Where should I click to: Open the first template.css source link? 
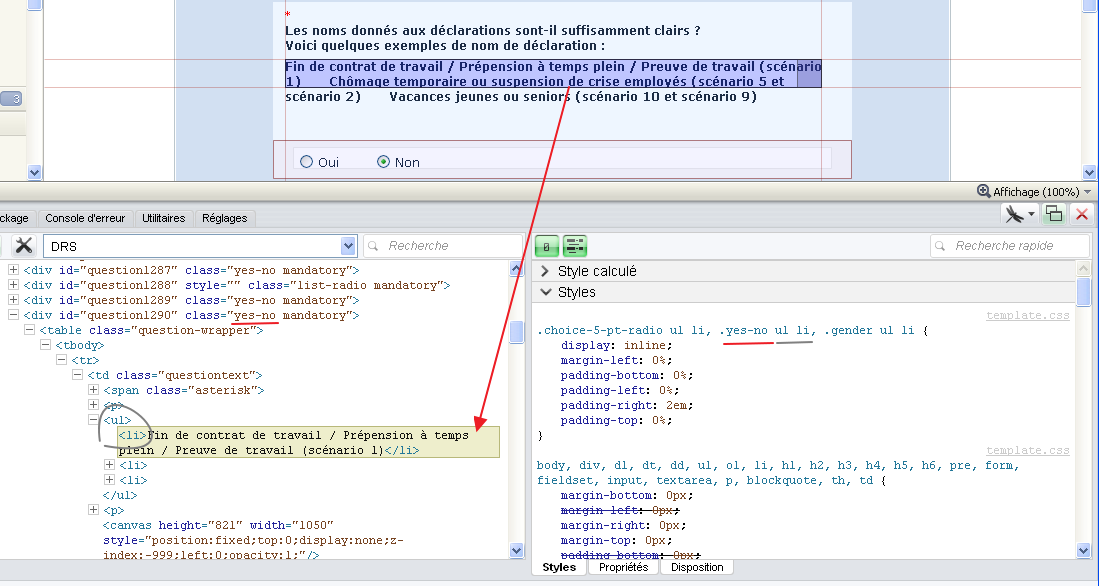1027,315
